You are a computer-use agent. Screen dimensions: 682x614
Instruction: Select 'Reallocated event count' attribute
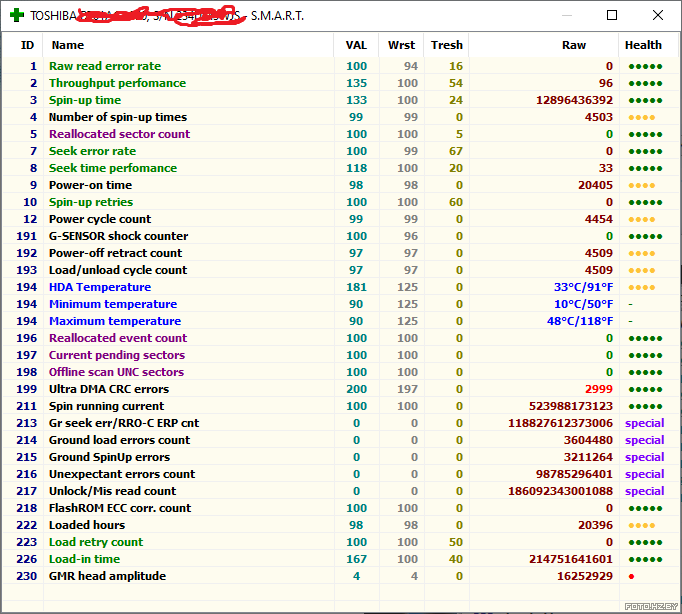point(118,338)
